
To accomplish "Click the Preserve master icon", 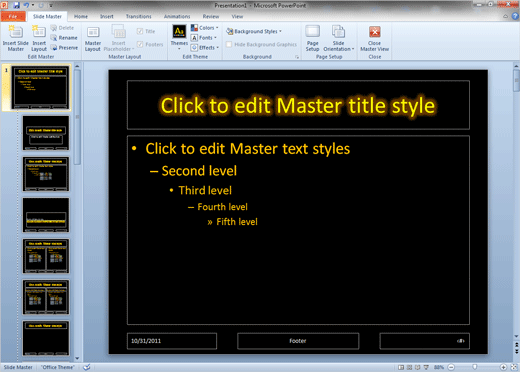I will (54, 48).
